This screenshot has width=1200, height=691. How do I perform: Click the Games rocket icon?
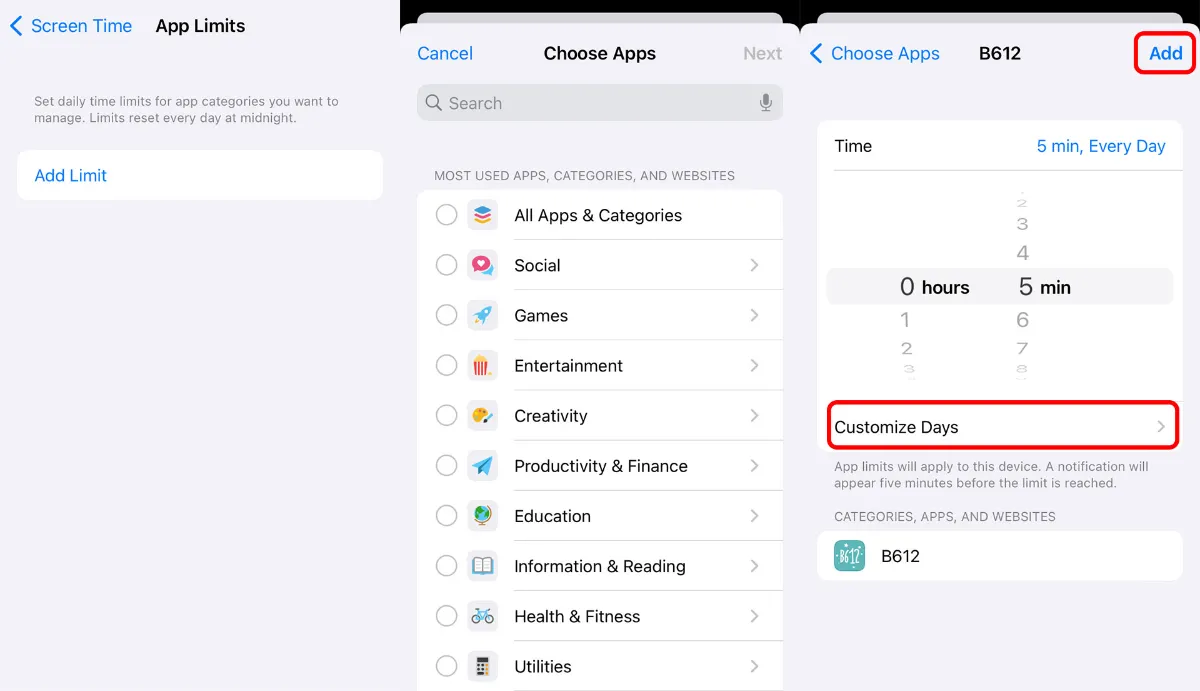pyautogui.click(x=483, y=315)
